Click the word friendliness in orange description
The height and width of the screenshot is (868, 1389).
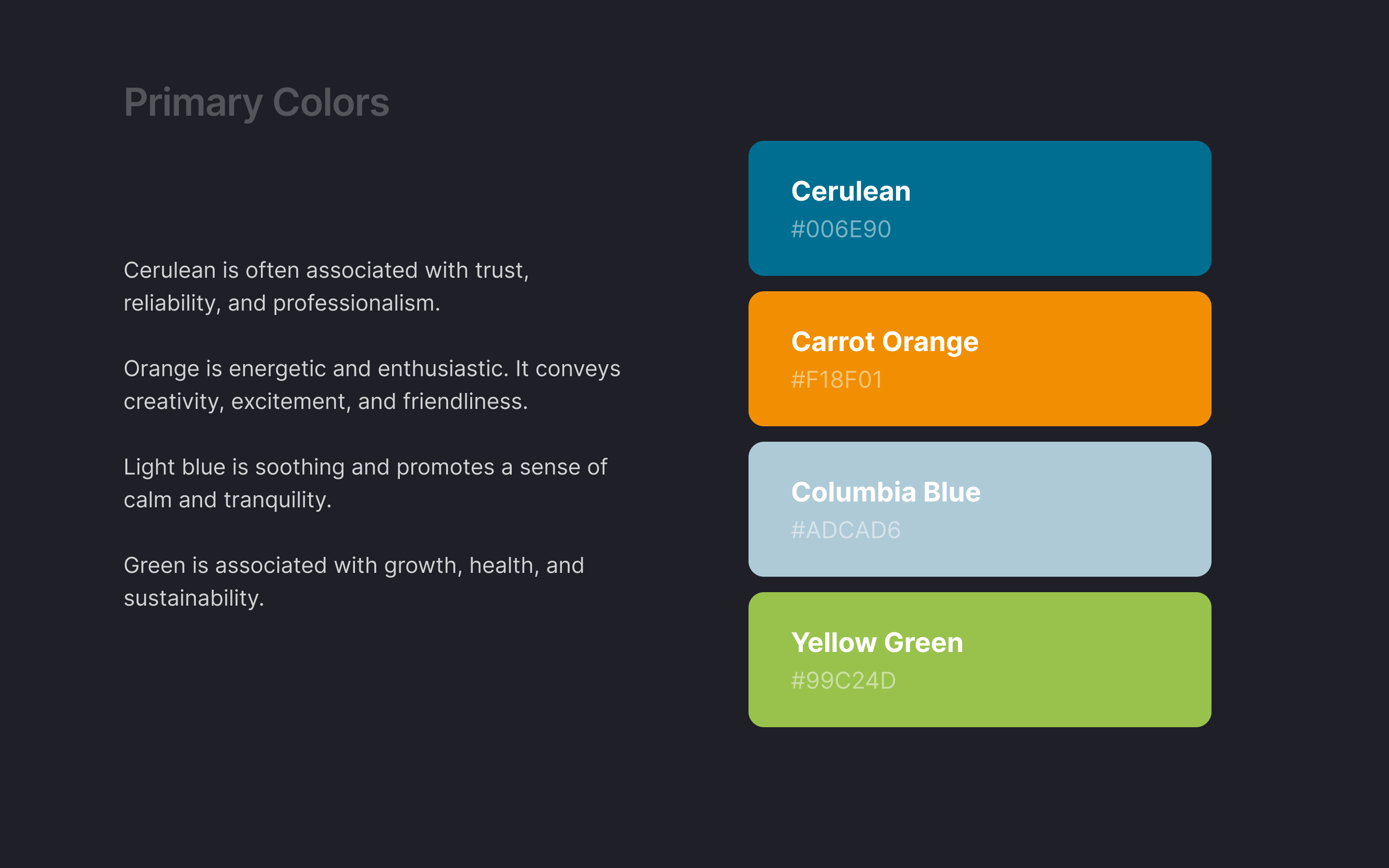click(464, 401)
